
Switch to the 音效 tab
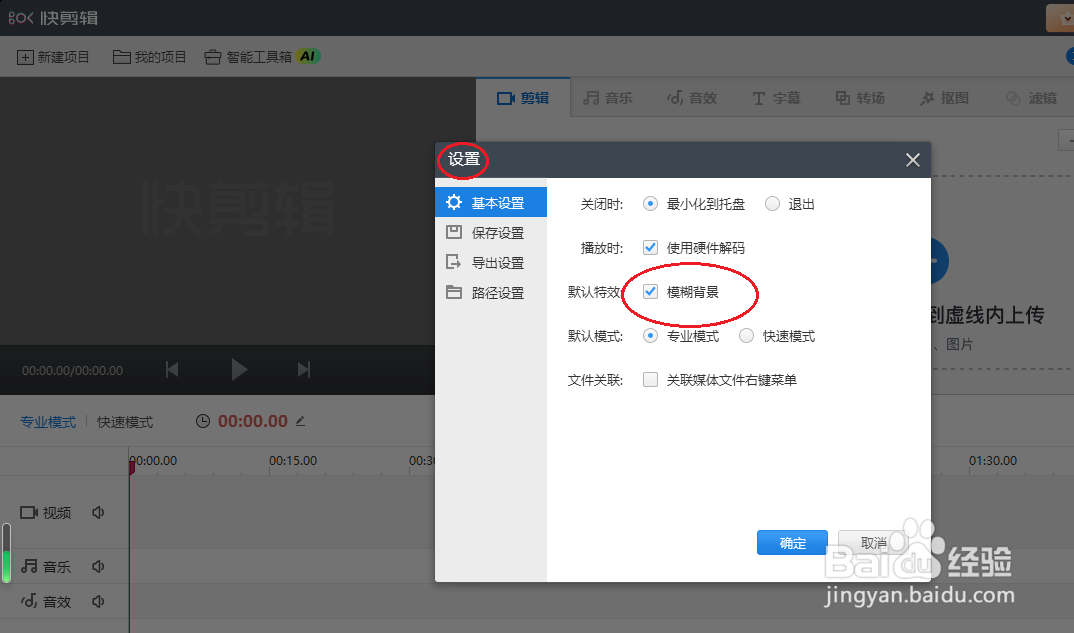[692, 98]
